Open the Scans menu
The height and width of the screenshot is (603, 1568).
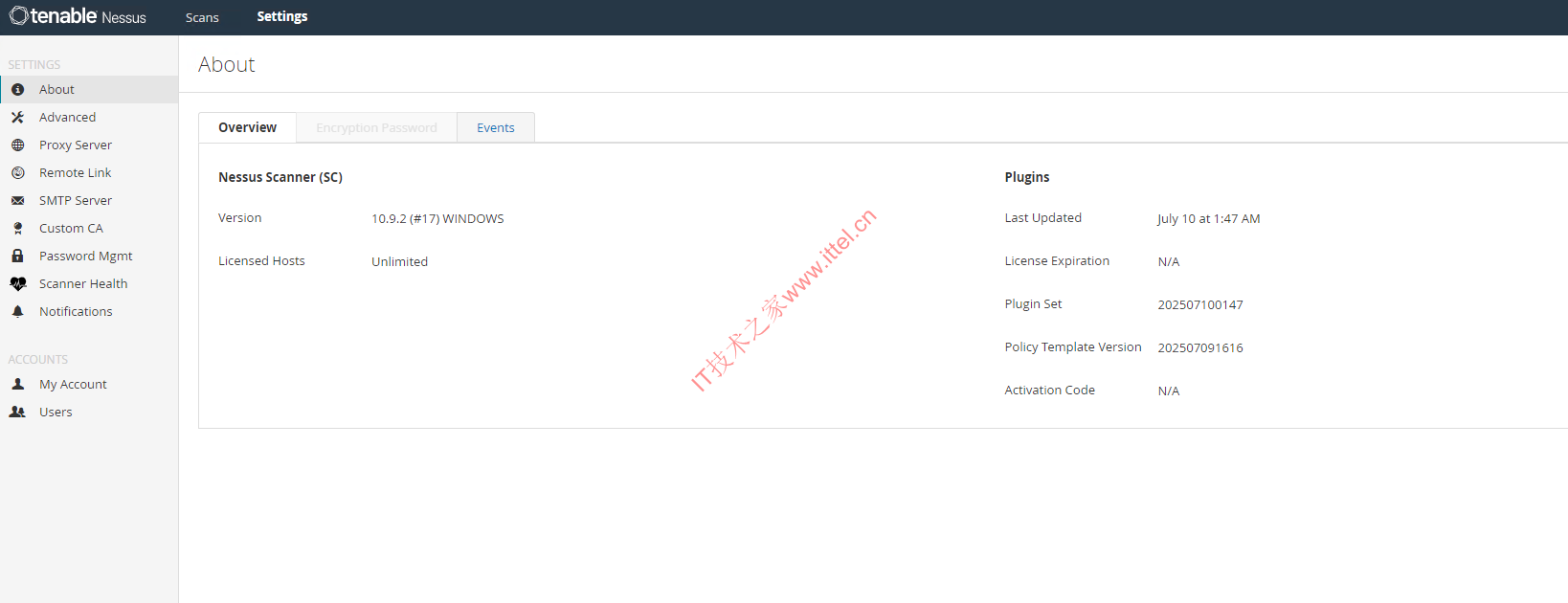pyautogui.click(x=202, y=17)
